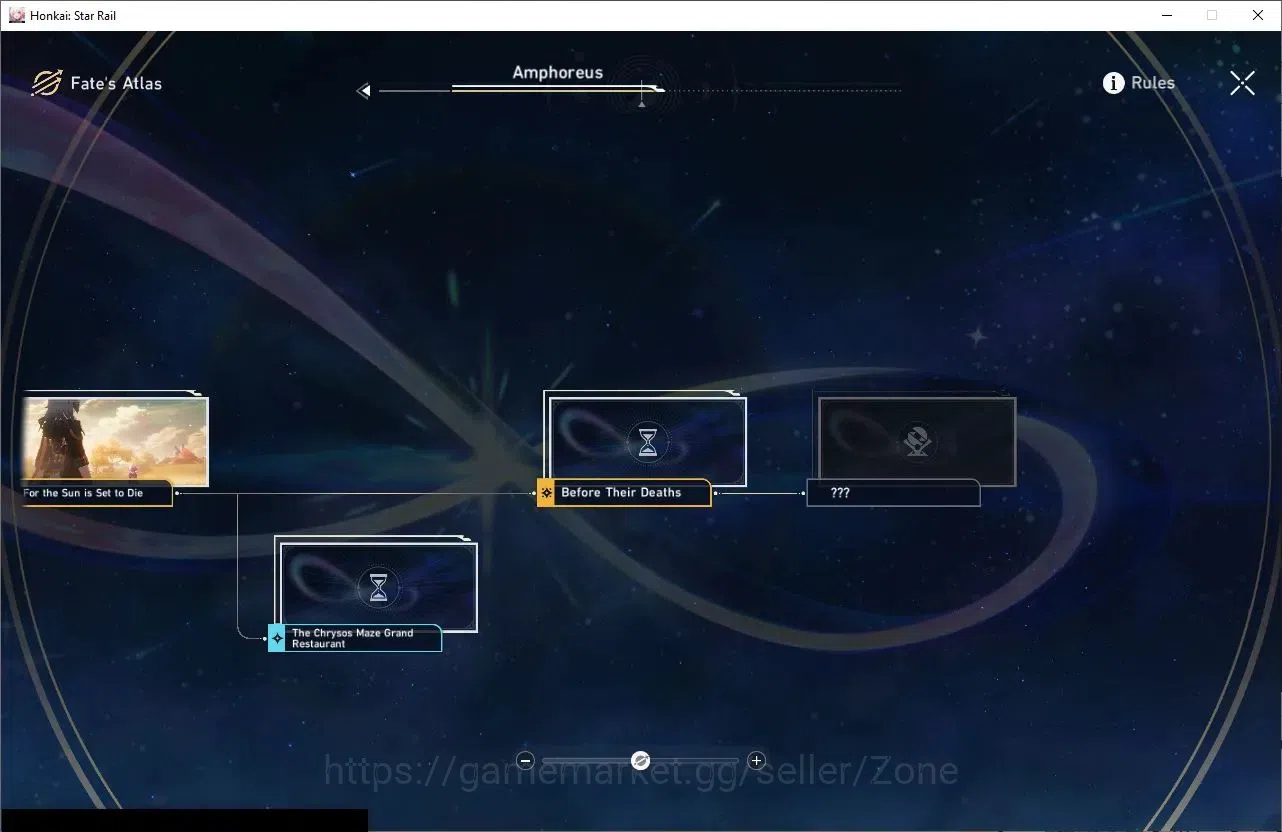Click the hourglass icon on Before Their Deaths
The image size is (1282, 832).
point(648,441)
